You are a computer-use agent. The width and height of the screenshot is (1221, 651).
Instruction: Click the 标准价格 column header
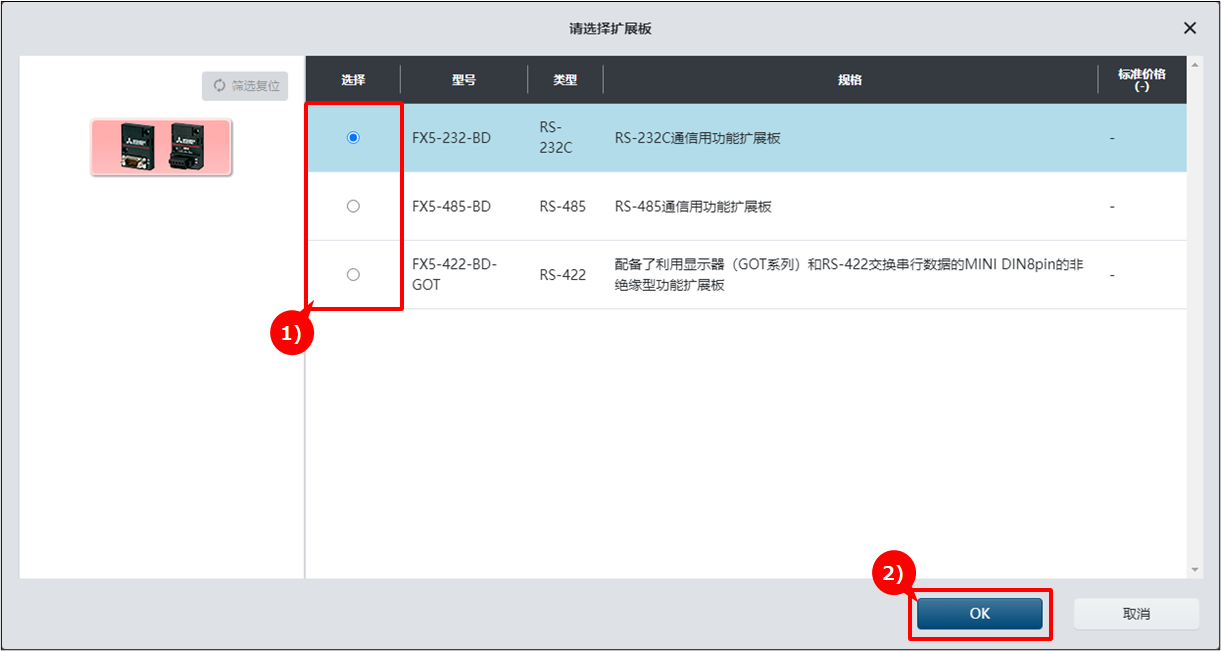pos(1142,80)
